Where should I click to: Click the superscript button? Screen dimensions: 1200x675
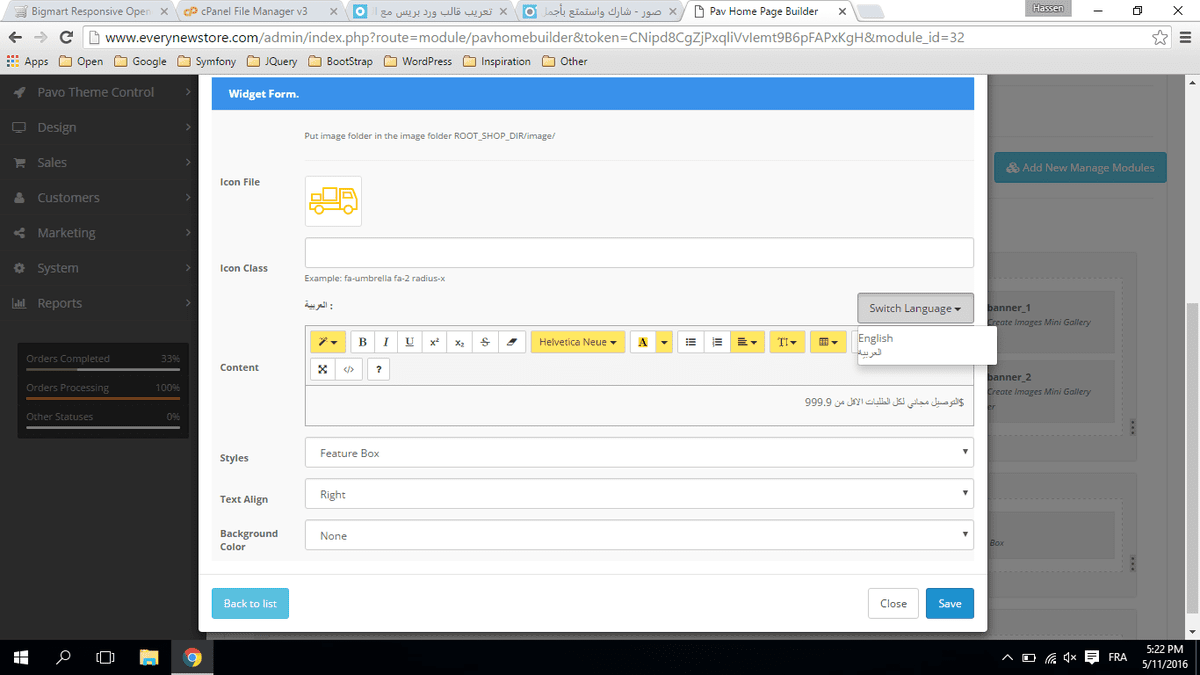(x=435, y=342)
